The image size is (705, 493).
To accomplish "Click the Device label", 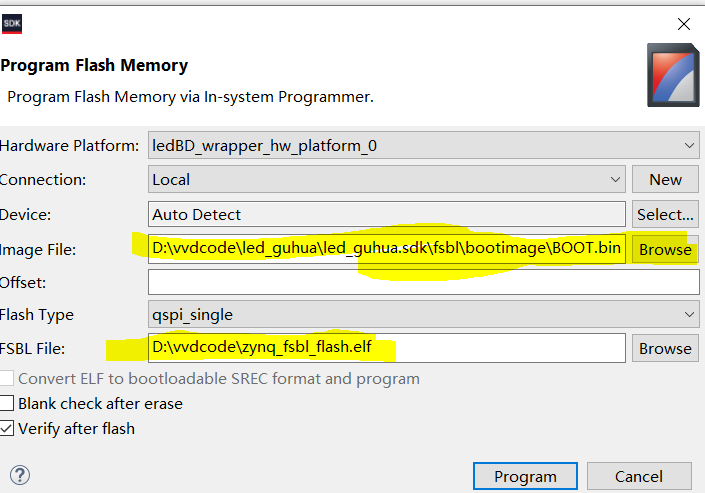I will pyautogui.click(x=25, y=215).
